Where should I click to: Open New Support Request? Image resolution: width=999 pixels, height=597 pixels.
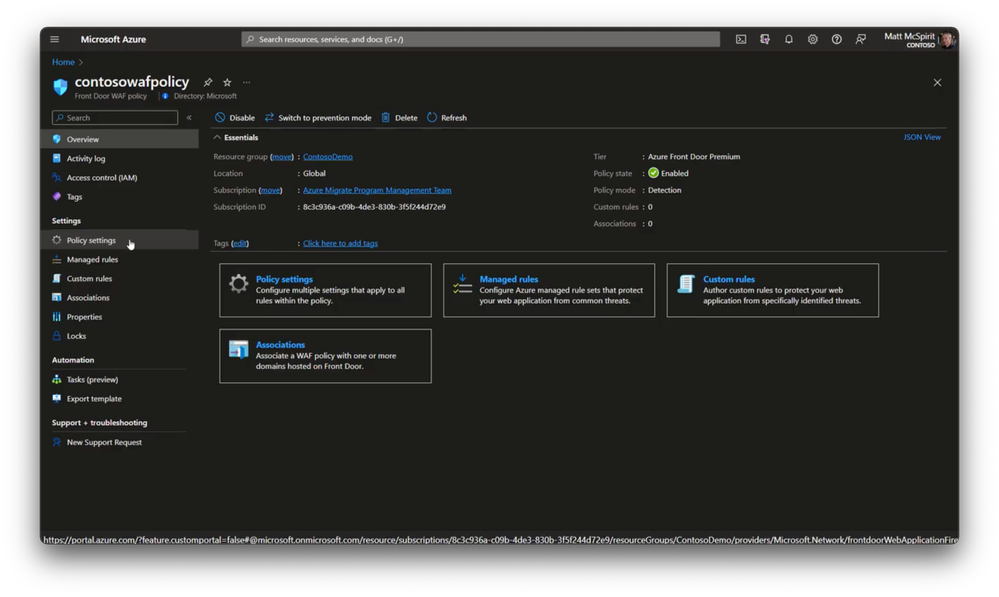coord(120,442)
